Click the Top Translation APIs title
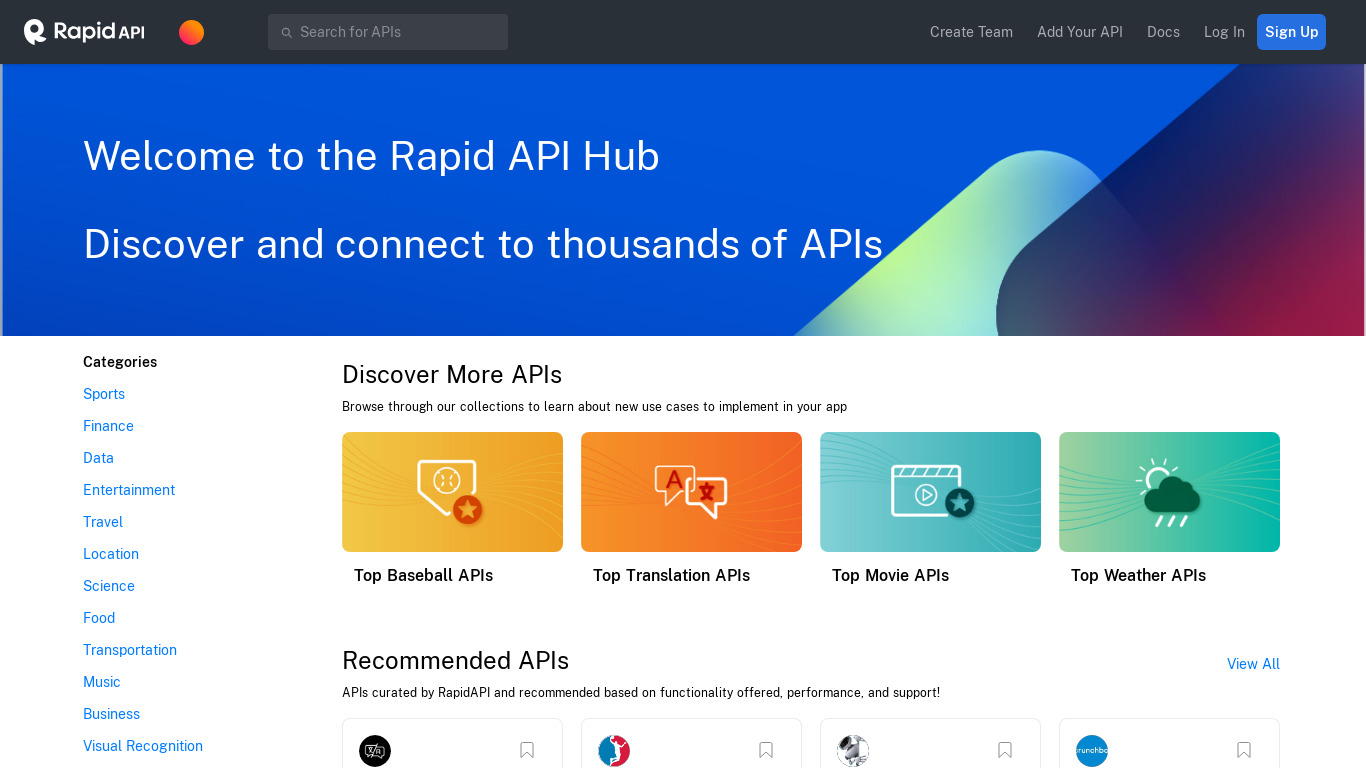 click(671, 575)
